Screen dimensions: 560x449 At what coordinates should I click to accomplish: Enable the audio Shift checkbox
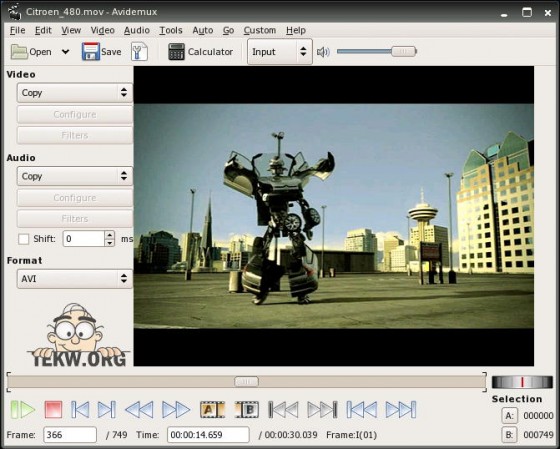point(24,239)
